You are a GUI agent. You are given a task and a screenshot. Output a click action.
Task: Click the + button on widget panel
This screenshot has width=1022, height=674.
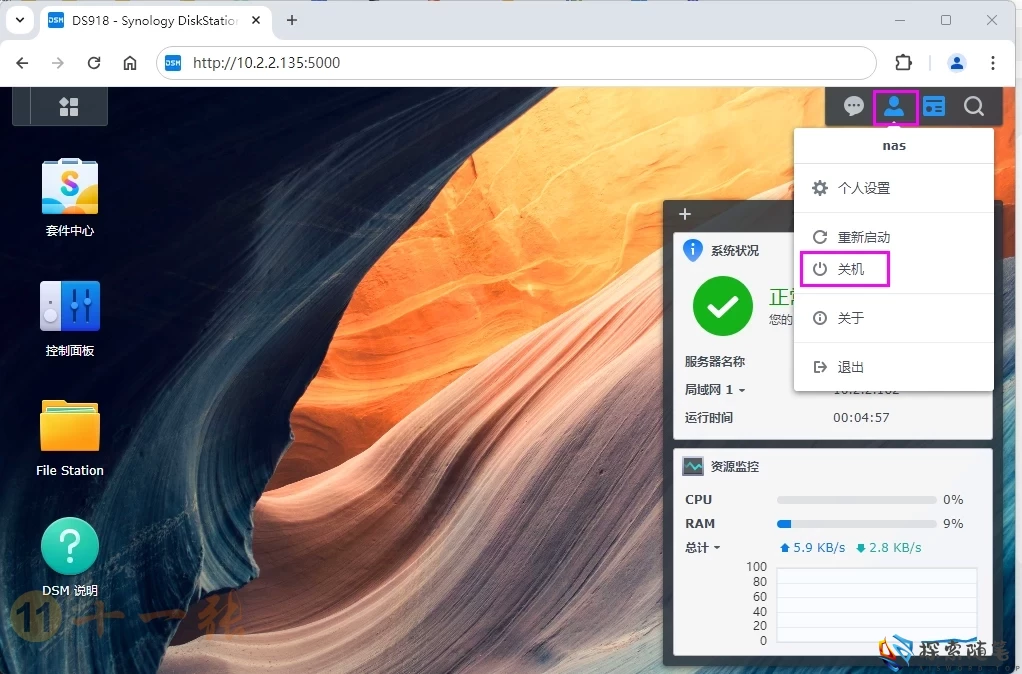pos(684,213)
